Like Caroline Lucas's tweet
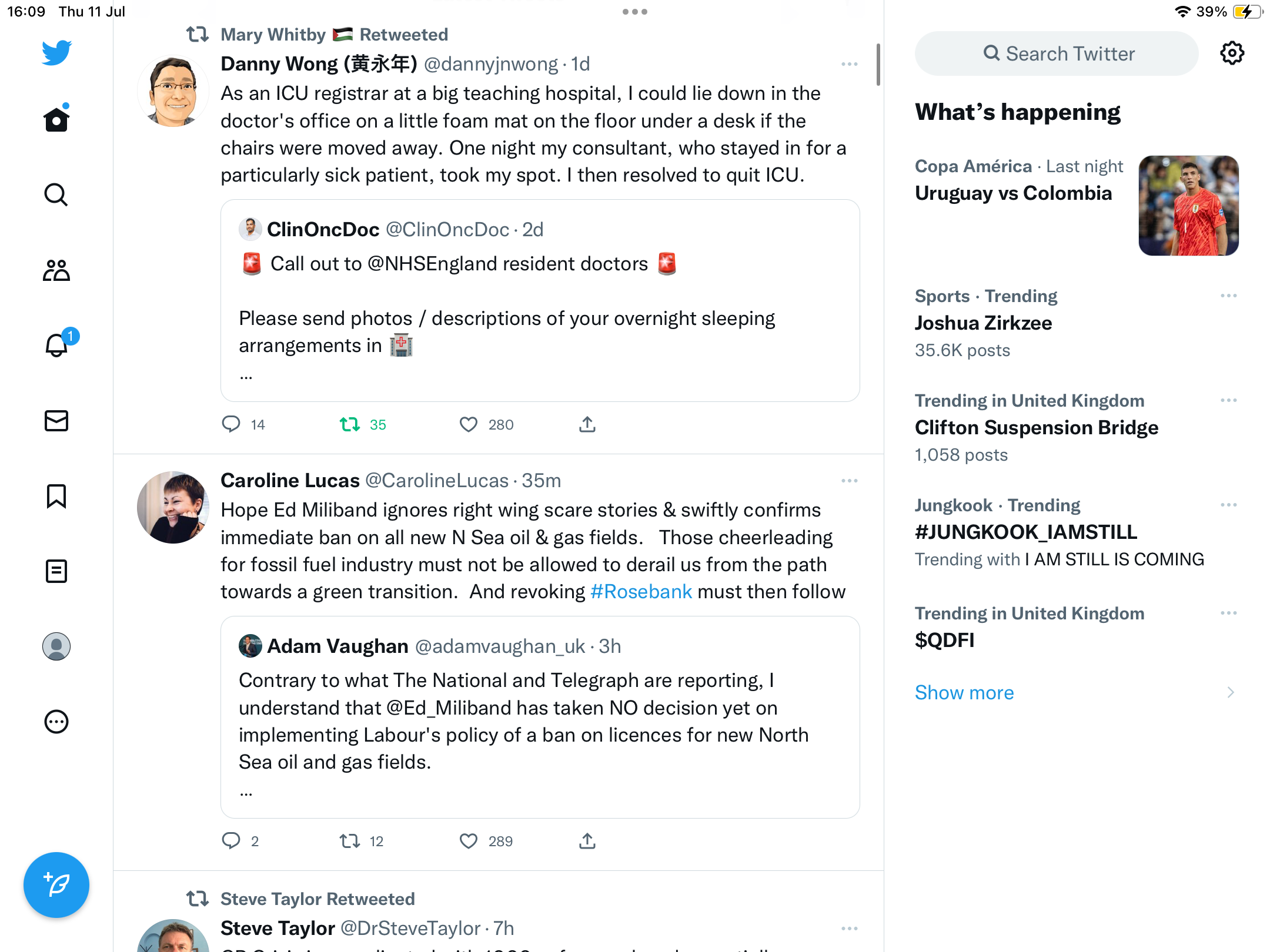This screenshot has height=952, width=1270. coord(469,842)
